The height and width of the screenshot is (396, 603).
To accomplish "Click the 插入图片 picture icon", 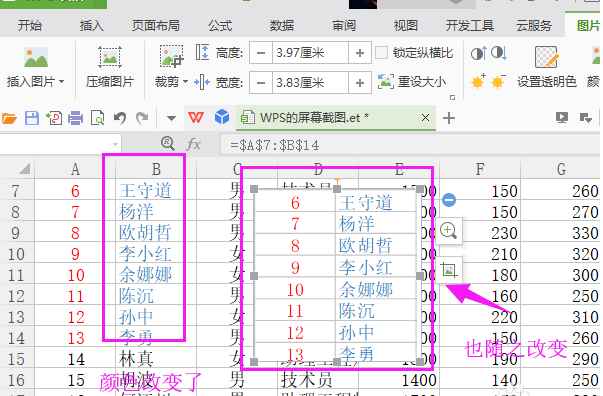I will coord(36,57).
